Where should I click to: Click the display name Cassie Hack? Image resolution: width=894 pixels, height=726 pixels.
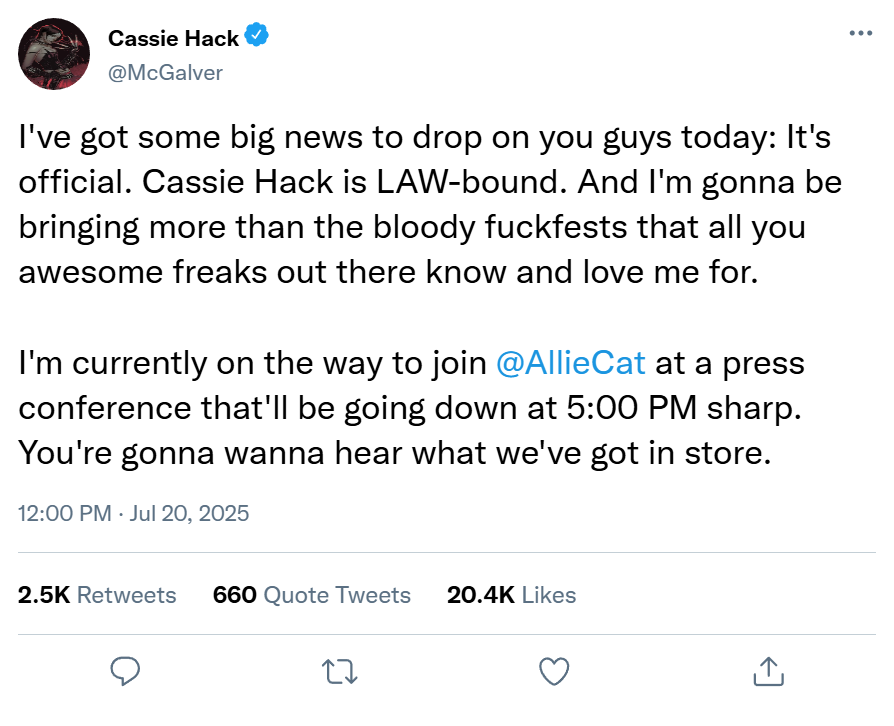(173, 39)
